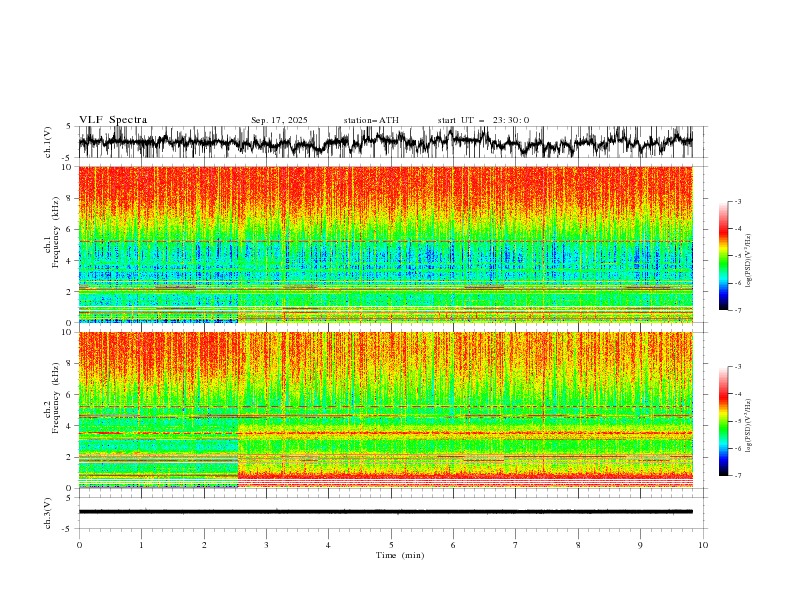
Task: Click the ch.2 spectrogram panel
Action: pyautogui.click(x=385, y=410)
